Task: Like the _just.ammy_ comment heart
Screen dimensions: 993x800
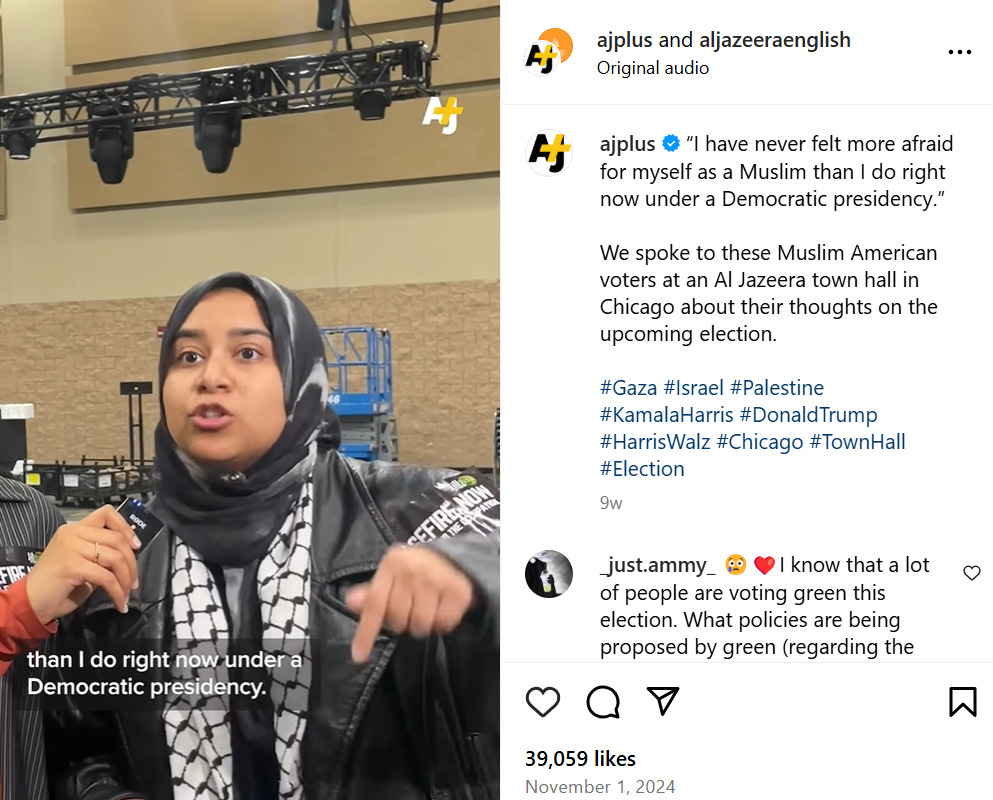Action: tap(971, 573)
